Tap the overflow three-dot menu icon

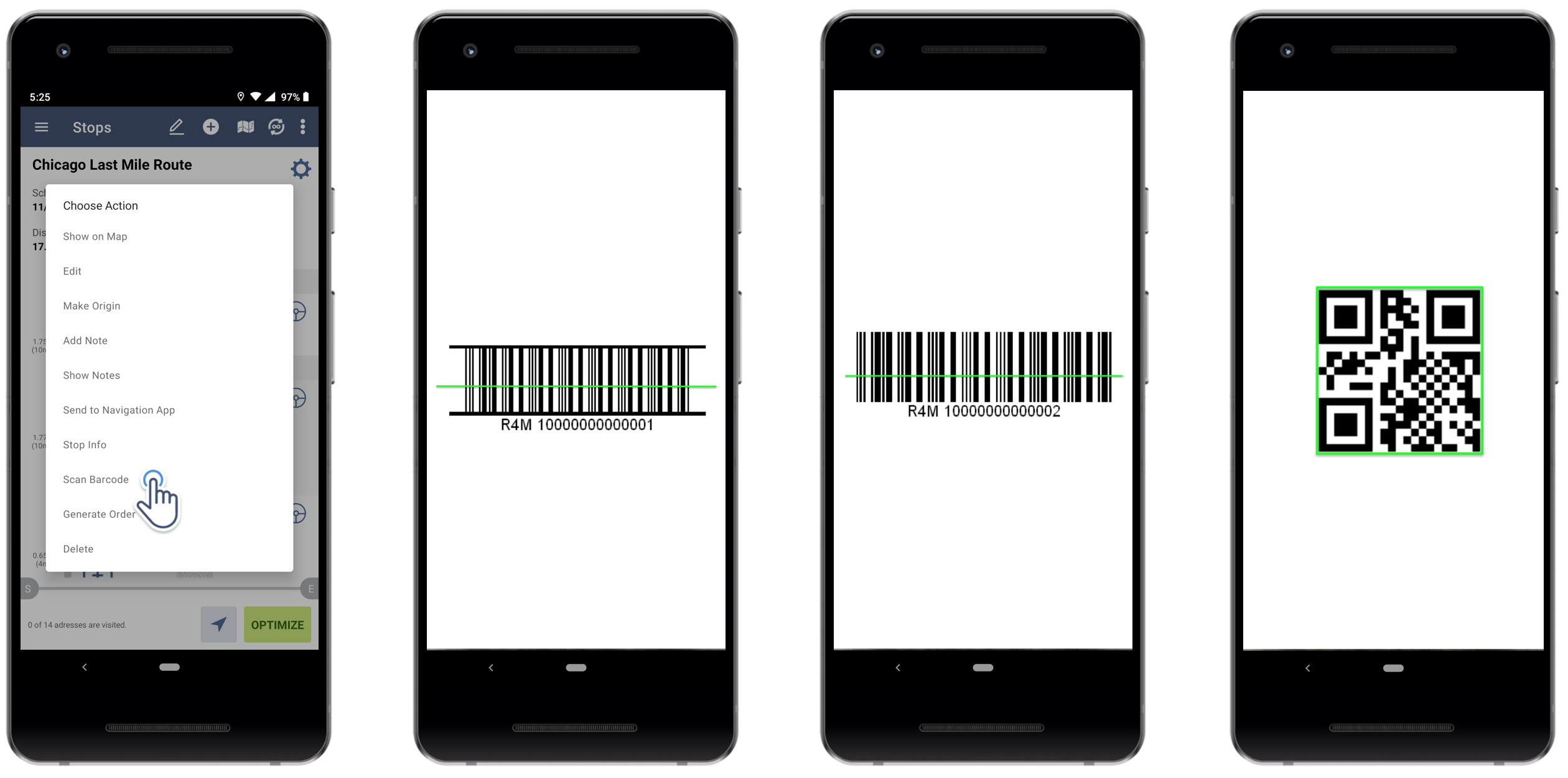click(305, 126)
